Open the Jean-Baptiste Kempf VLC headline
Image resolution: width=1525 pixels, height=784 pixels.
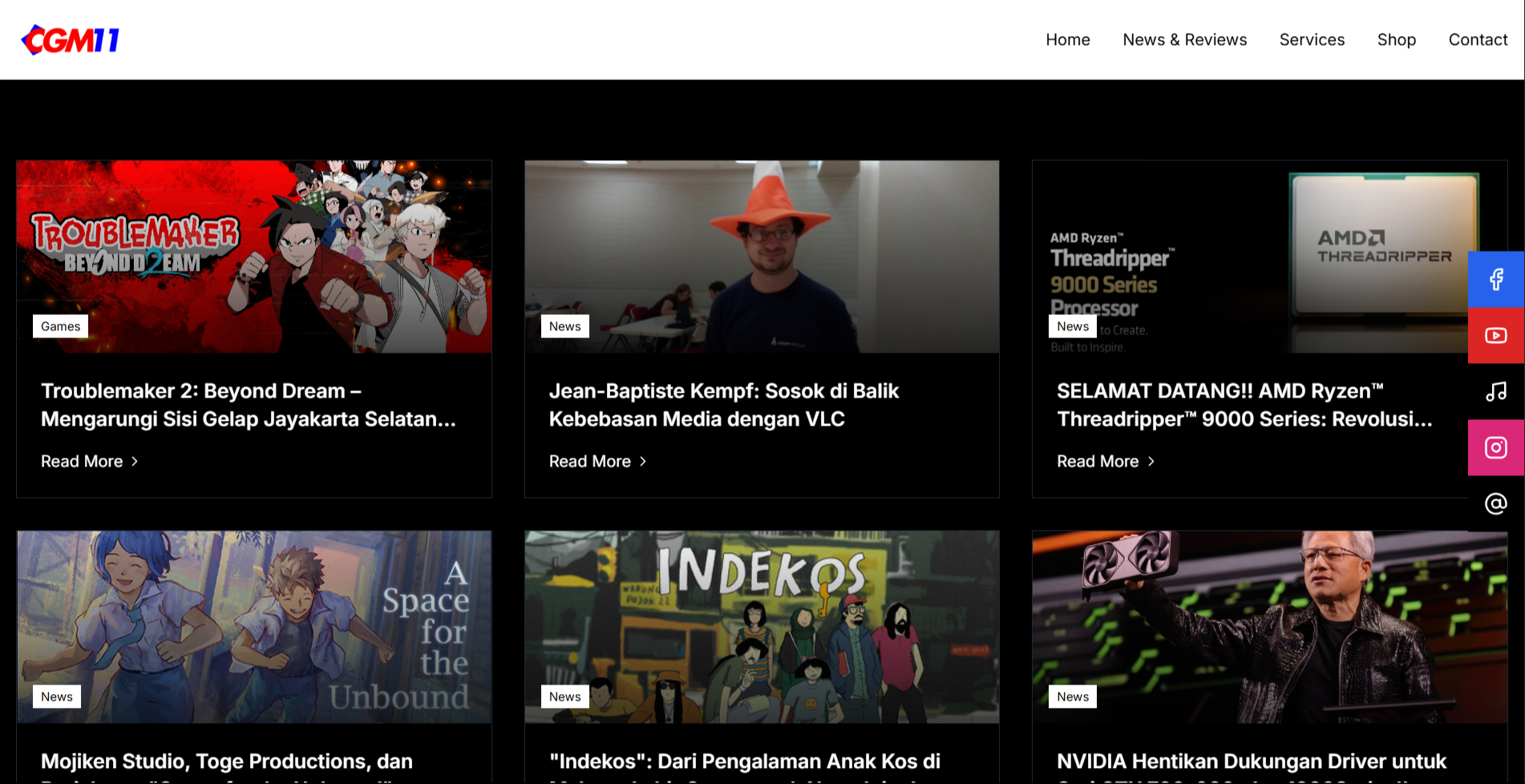[723, 405]
